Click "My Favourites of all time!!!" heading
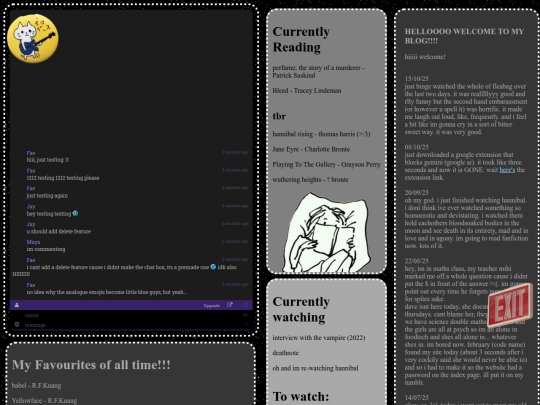The width and height of the screenshot is (540, 405). (x=91, y=365)
